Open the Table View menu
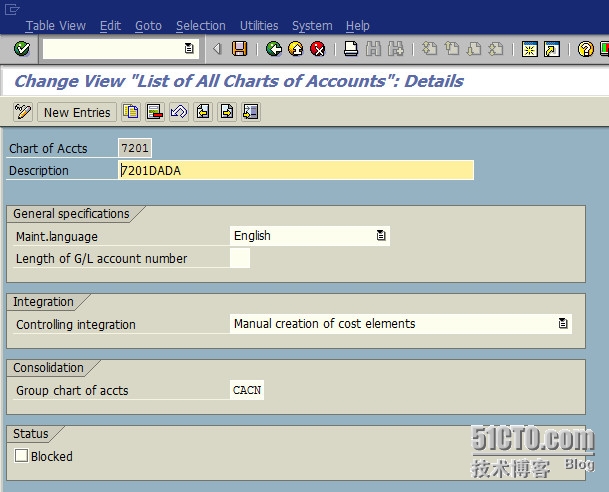The width and height of the screenshot is (609, 492). point(56,26)
